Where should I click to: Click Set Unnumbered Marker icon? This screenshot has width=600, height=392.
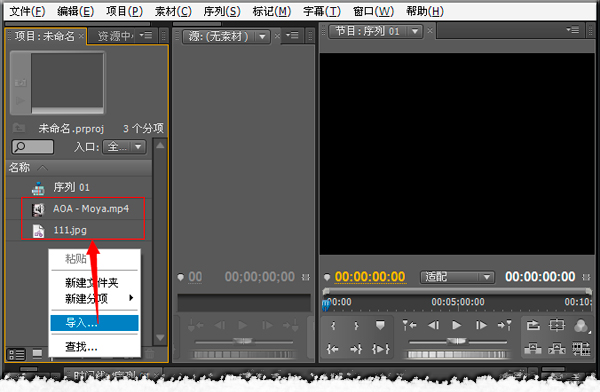(x=380, y=325)
